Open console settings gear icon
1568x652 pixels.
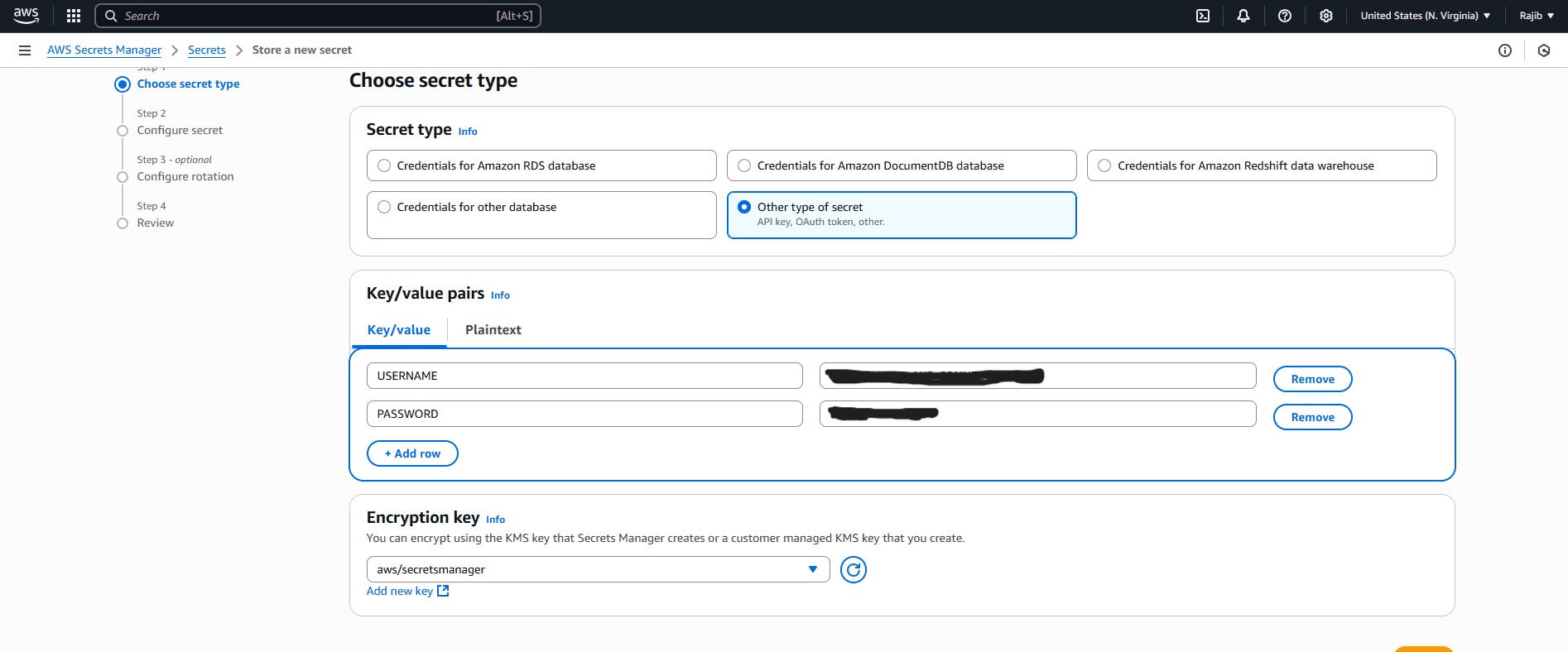pos(1326,16)
